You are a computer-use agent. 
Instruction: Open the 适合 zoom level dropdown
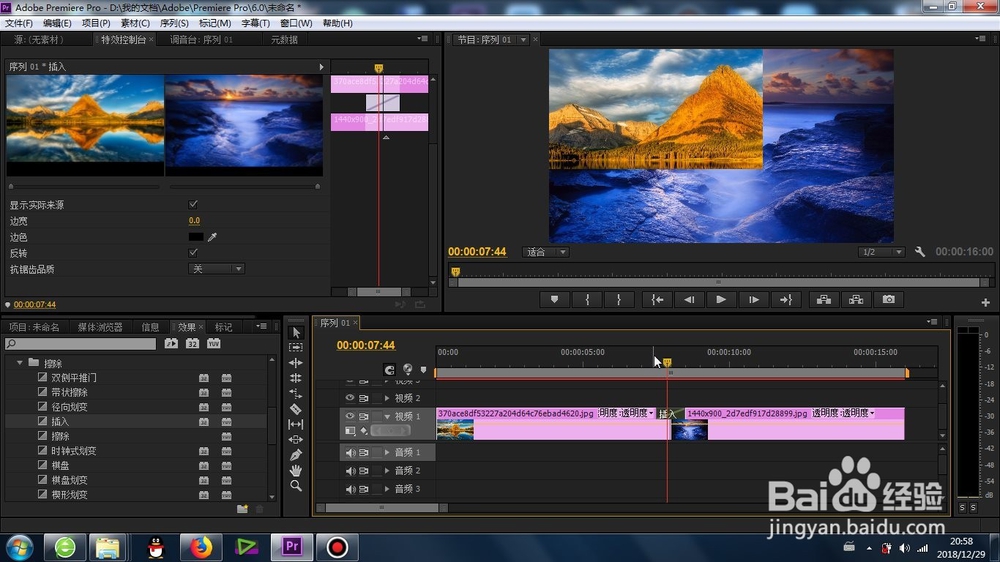point(545,252)
